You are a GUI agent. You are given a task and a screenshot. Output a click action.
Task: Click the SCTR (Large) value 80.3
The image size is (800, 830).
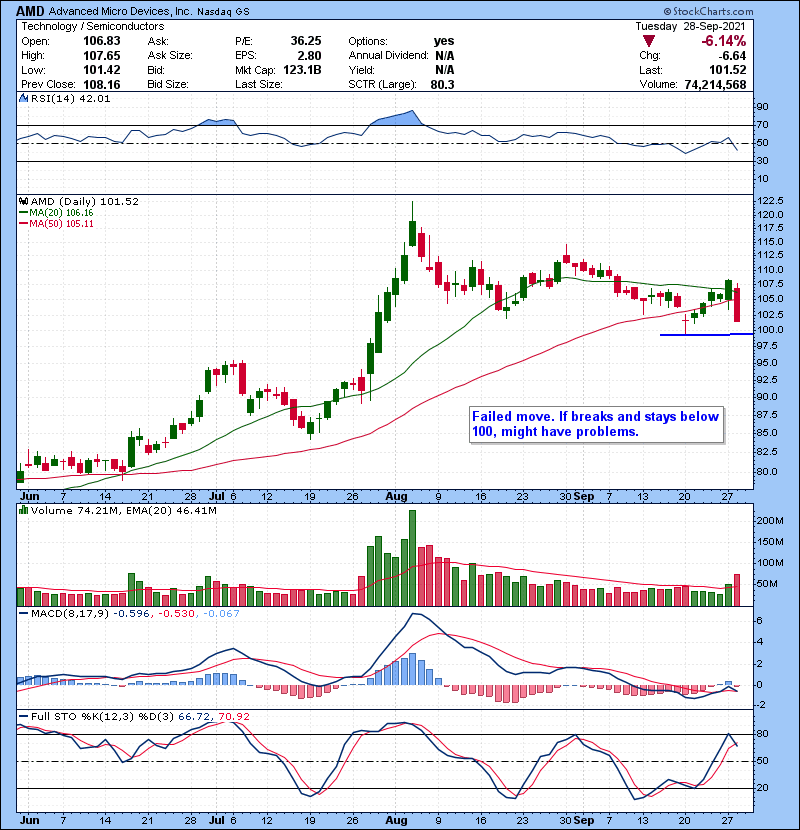[x=443, y=85]
